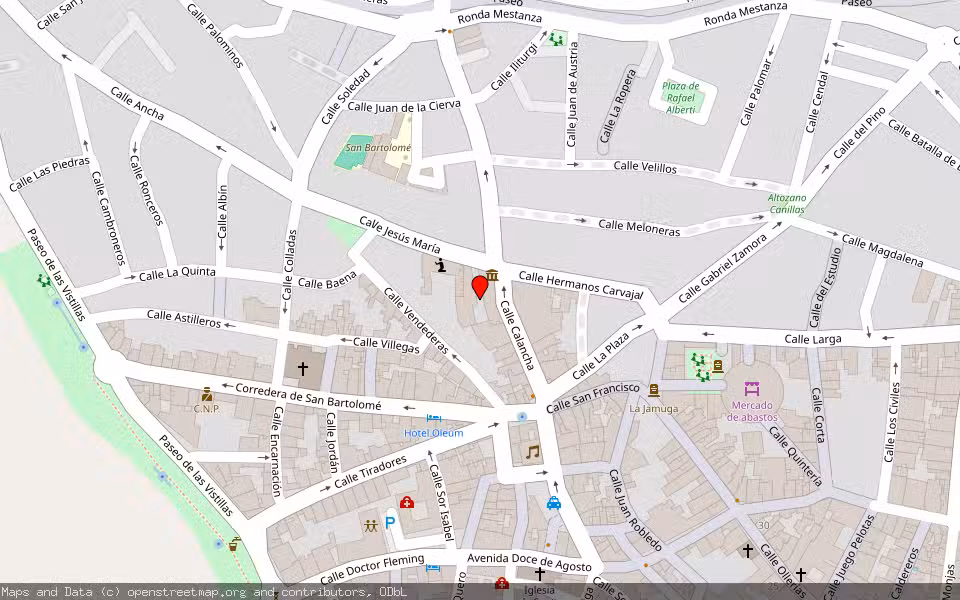Viewport: 960px width, 600px height.
Task: Click the Calle Encarnación street label
Action: (277, 451)
